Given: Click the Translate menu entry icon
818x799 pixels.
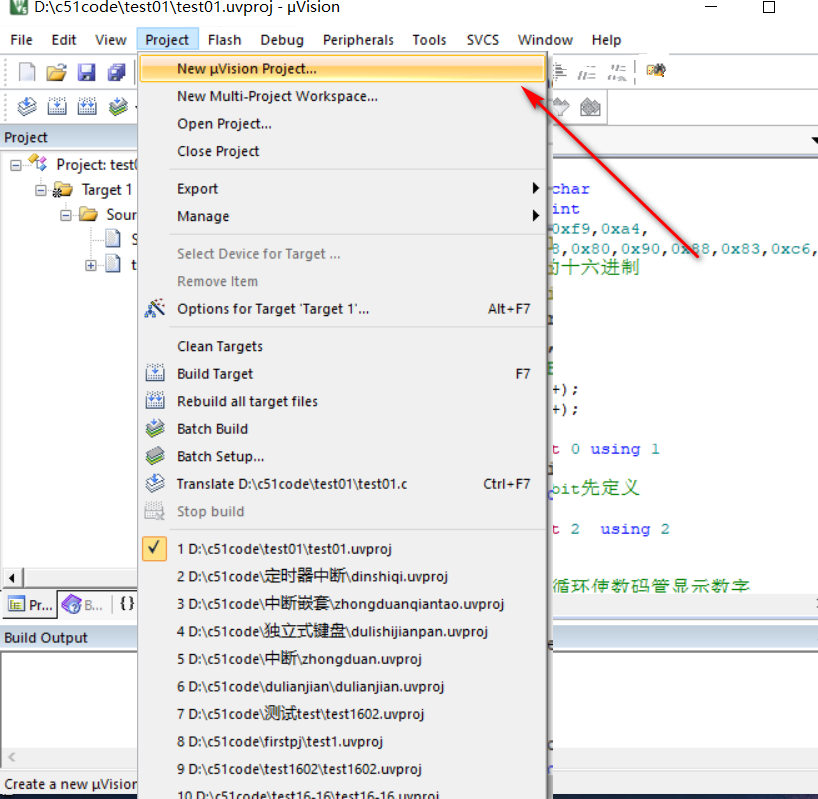Looking at the screenshot, I should [x=155, y=483].
